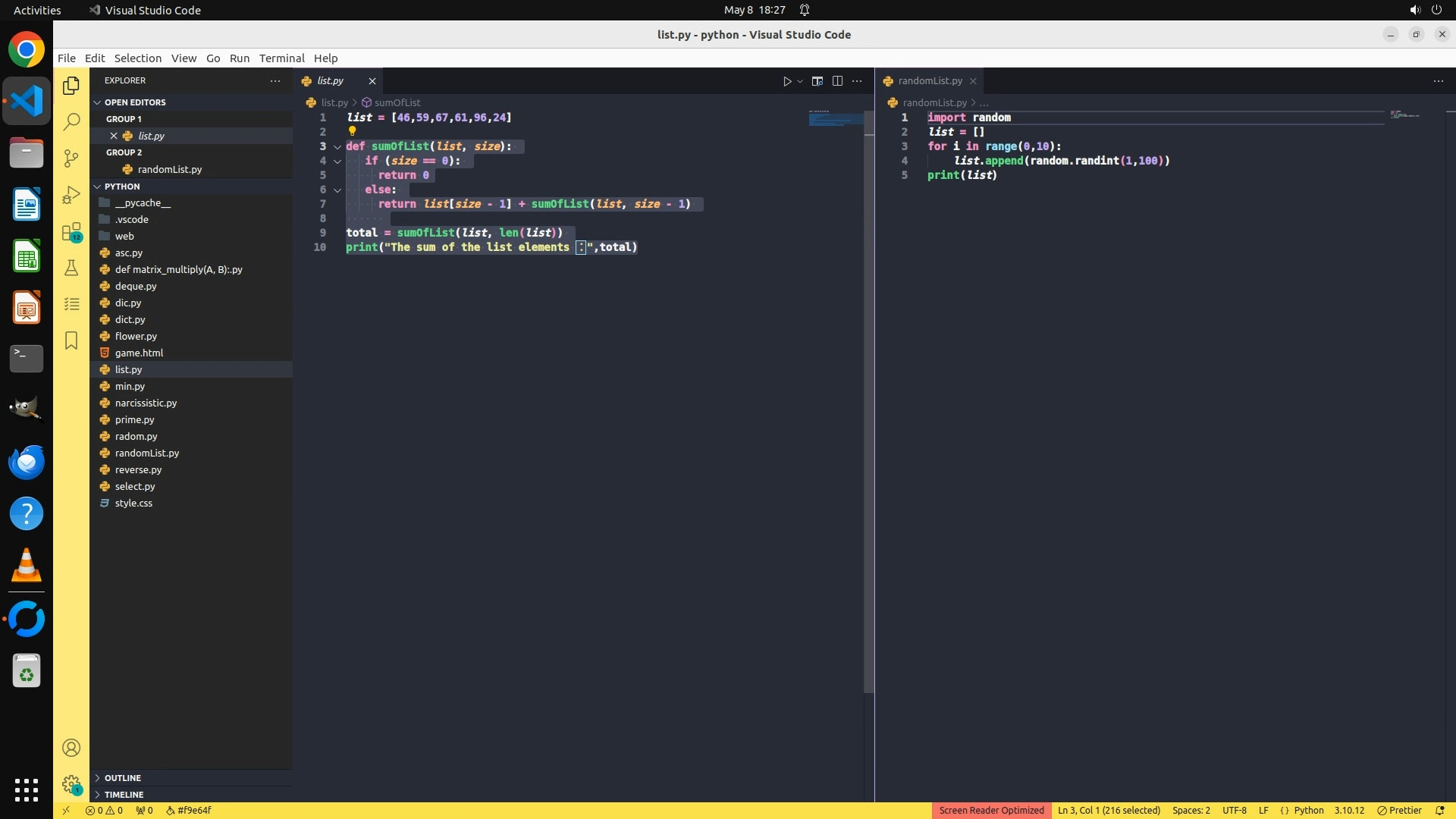This screenshot has width=1456, height=819.
Task: Open the Source Control view
Action: point(71,158)
